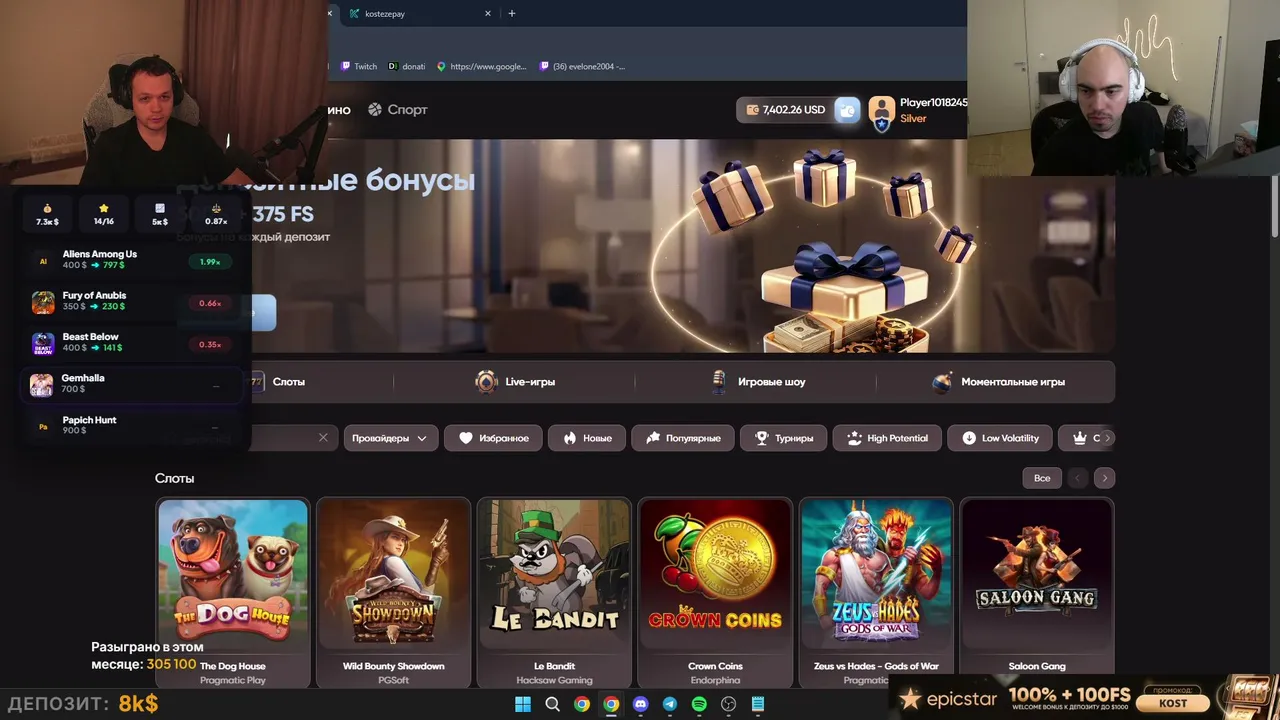Filter games by Low Volatility
Viewport: 1280px width, 720px height.
pos(1000,438)
